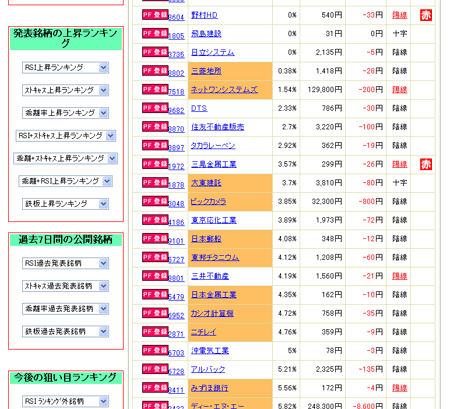The image size is (450, 409).
Task: Click the PF登録 button for 東邦チタニウム
Action: coord(155,257)
